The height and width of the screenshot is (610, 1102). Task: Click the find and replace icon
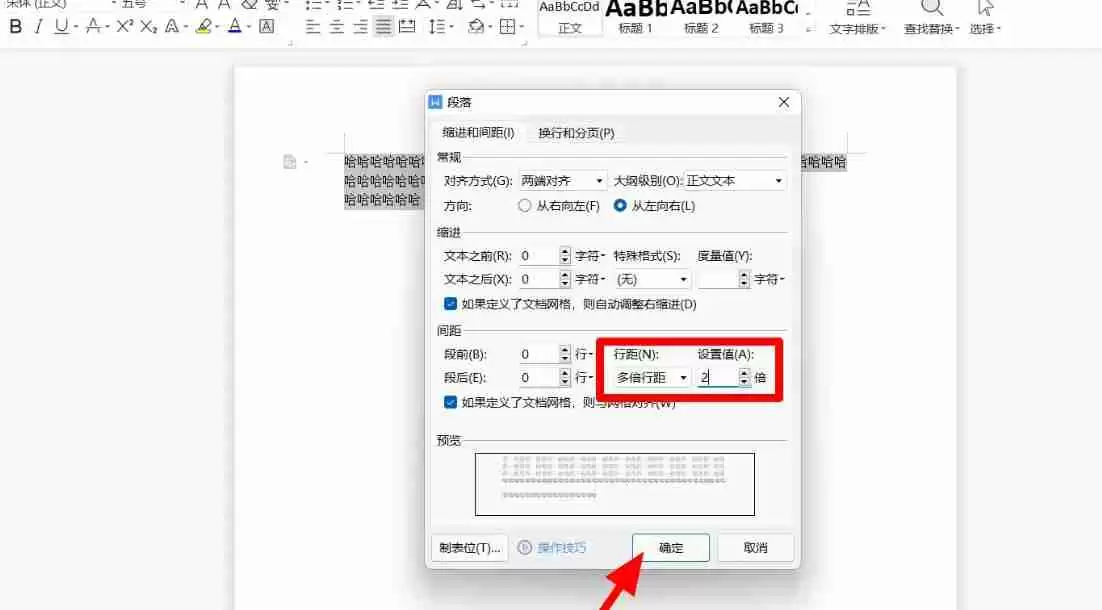point(930,16)
